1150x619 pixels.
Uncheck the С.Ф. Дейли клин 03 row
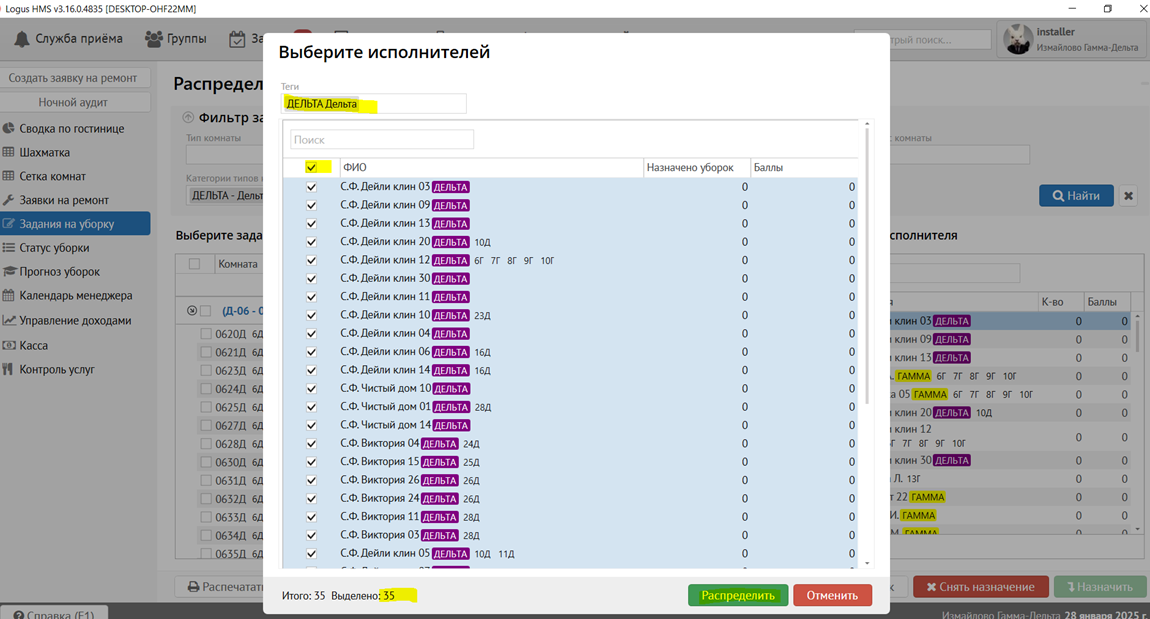click(311, 187)
